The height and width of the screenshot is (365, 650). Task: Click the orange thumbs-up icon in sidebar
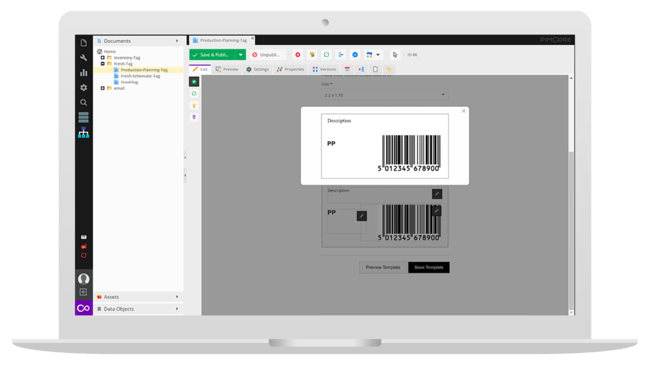(84, 246)
